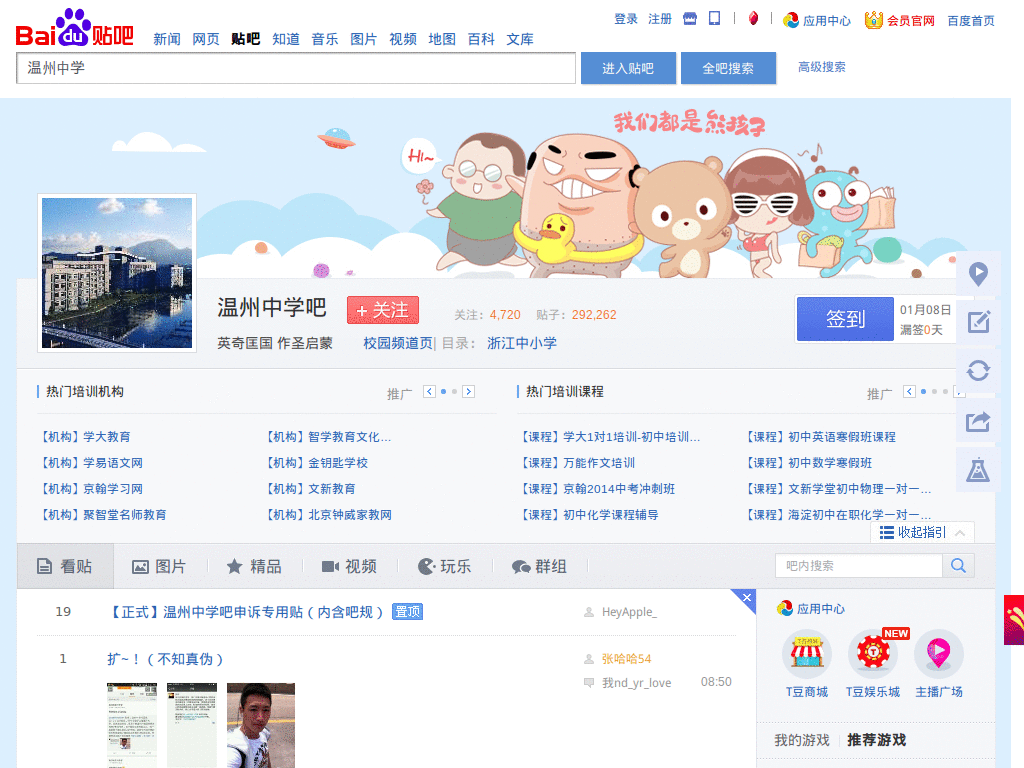Switch to 玩乐 tab

pyautogui.click(x=445, y=566)
